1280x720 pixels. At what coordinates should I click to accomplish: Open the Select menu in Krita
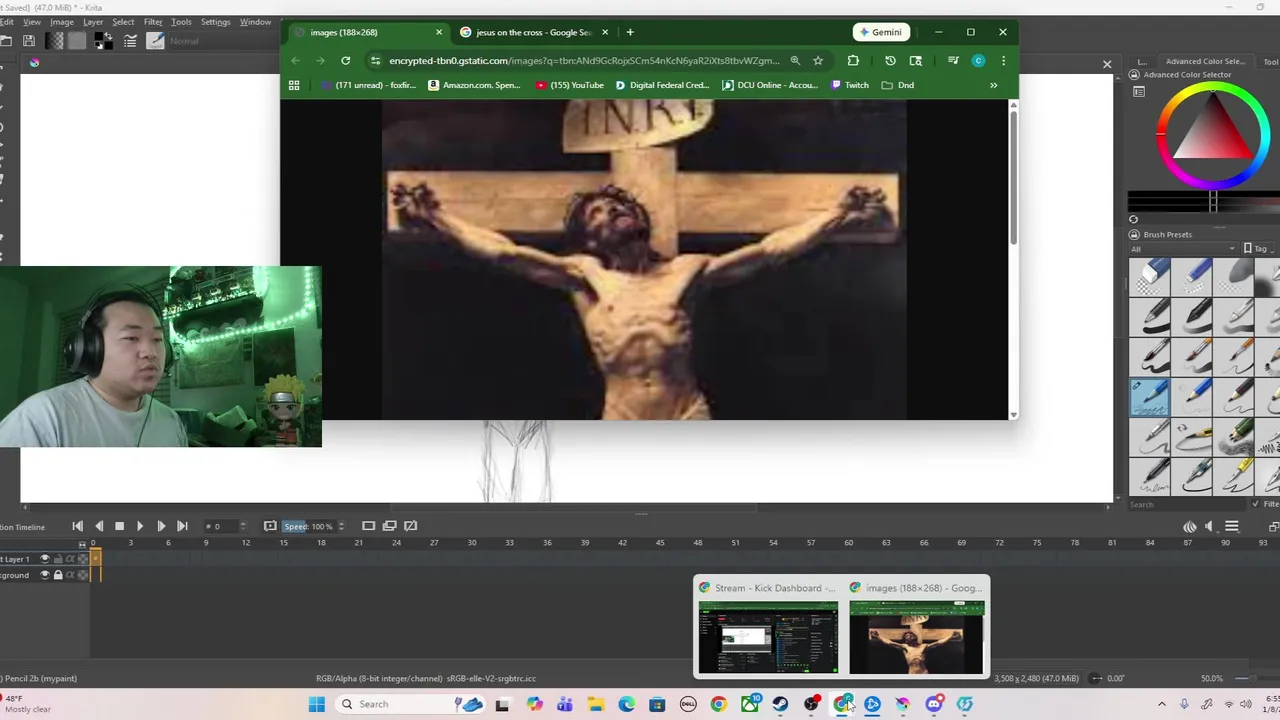tap(123, 22)
